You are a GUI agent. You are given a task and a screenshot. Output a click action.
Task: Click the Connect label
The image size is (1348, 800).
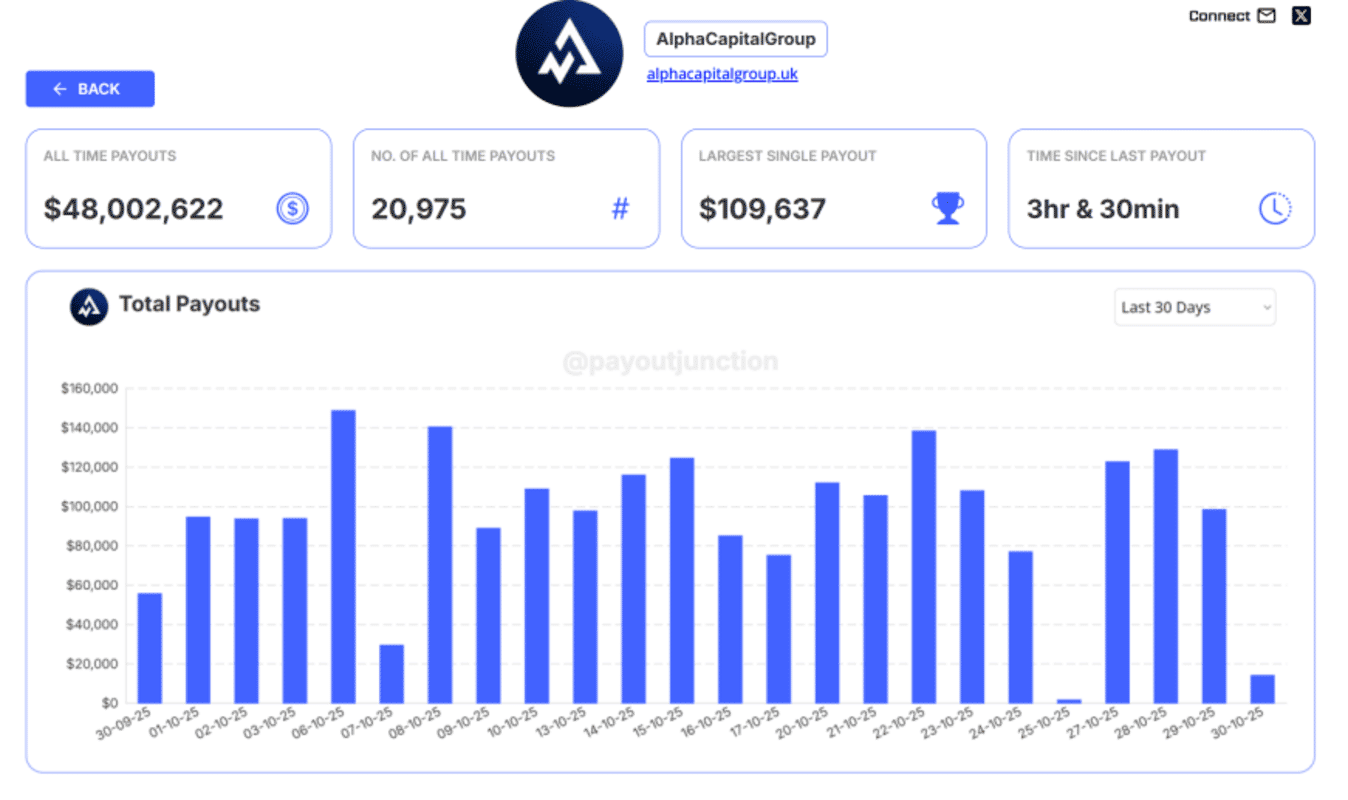1219,16
